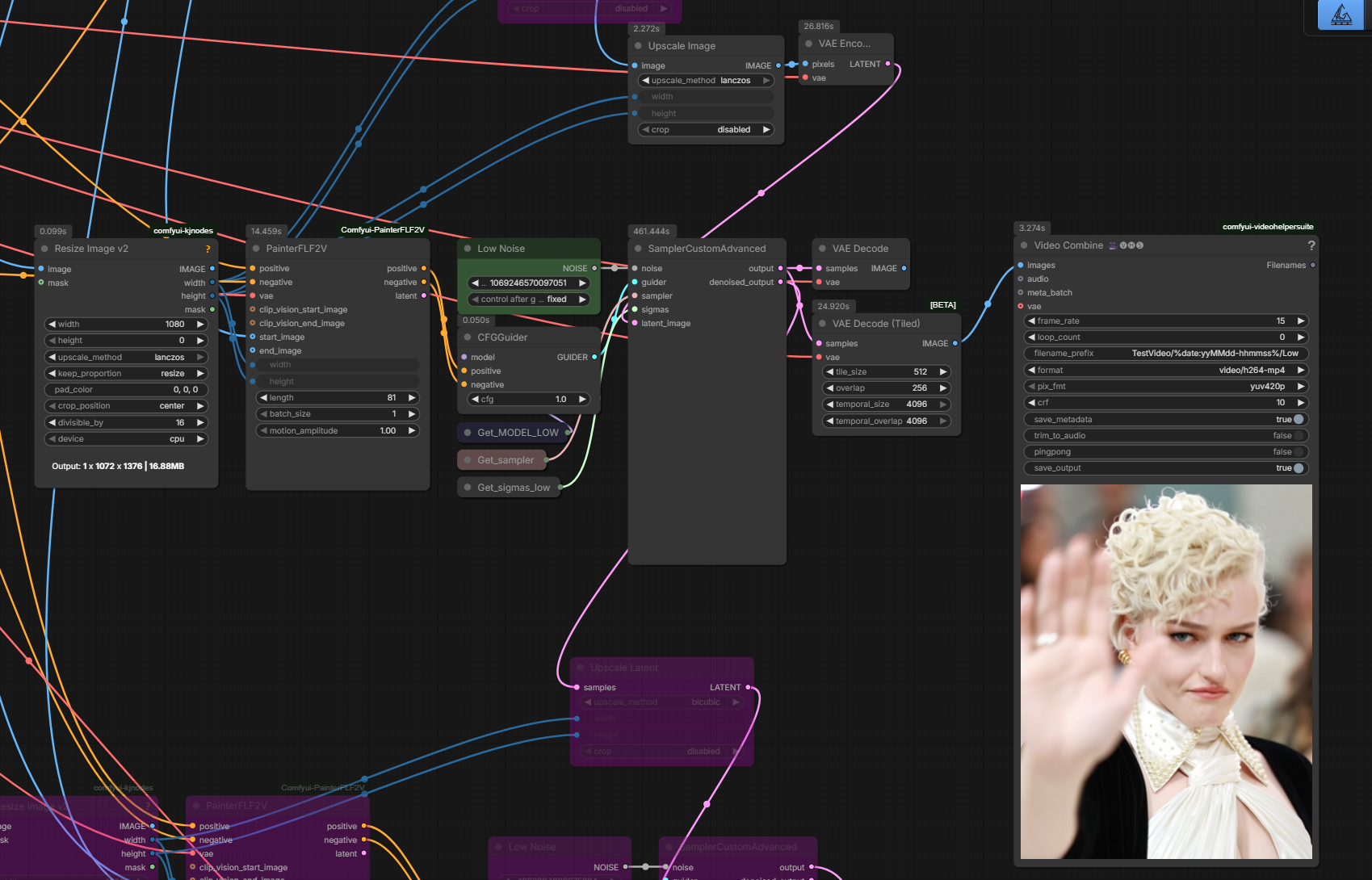Open format dropdown showing video/h264-mp4
Image resolution: width=1372 pixels, height=880 pixels.
pos(1167,371)
